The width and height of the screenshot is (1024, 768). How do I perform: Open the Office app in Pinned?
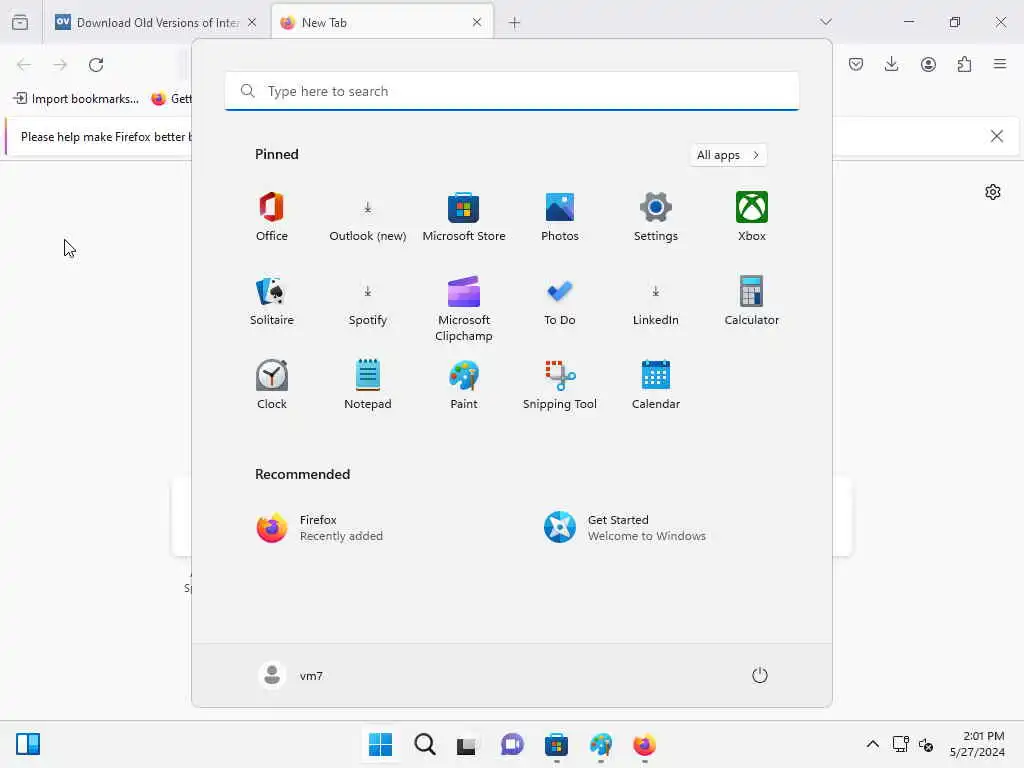pyautogui.click(x=272, y=217)
